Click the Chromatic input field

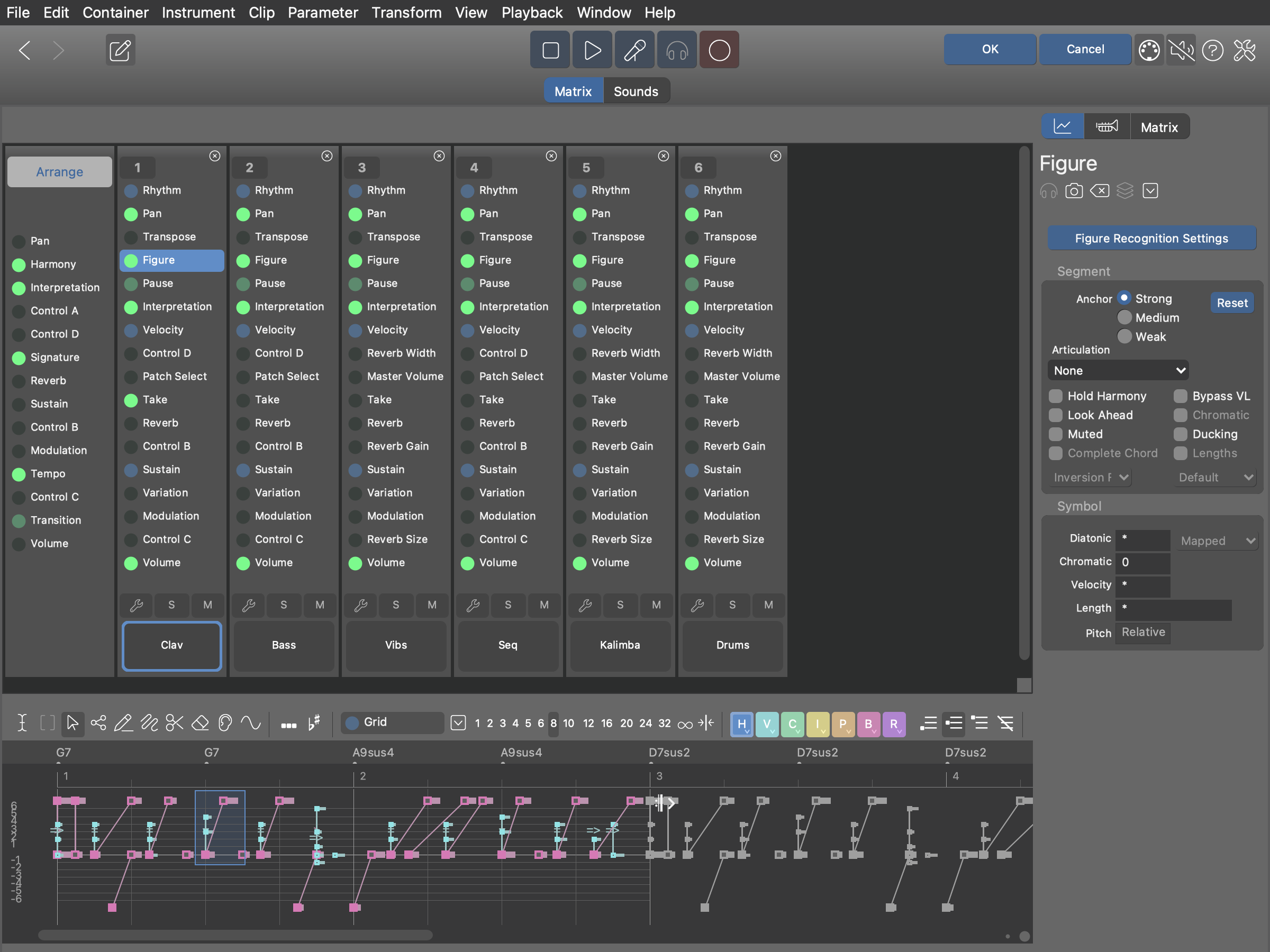pyautogui.click(x=1142, y=562)
